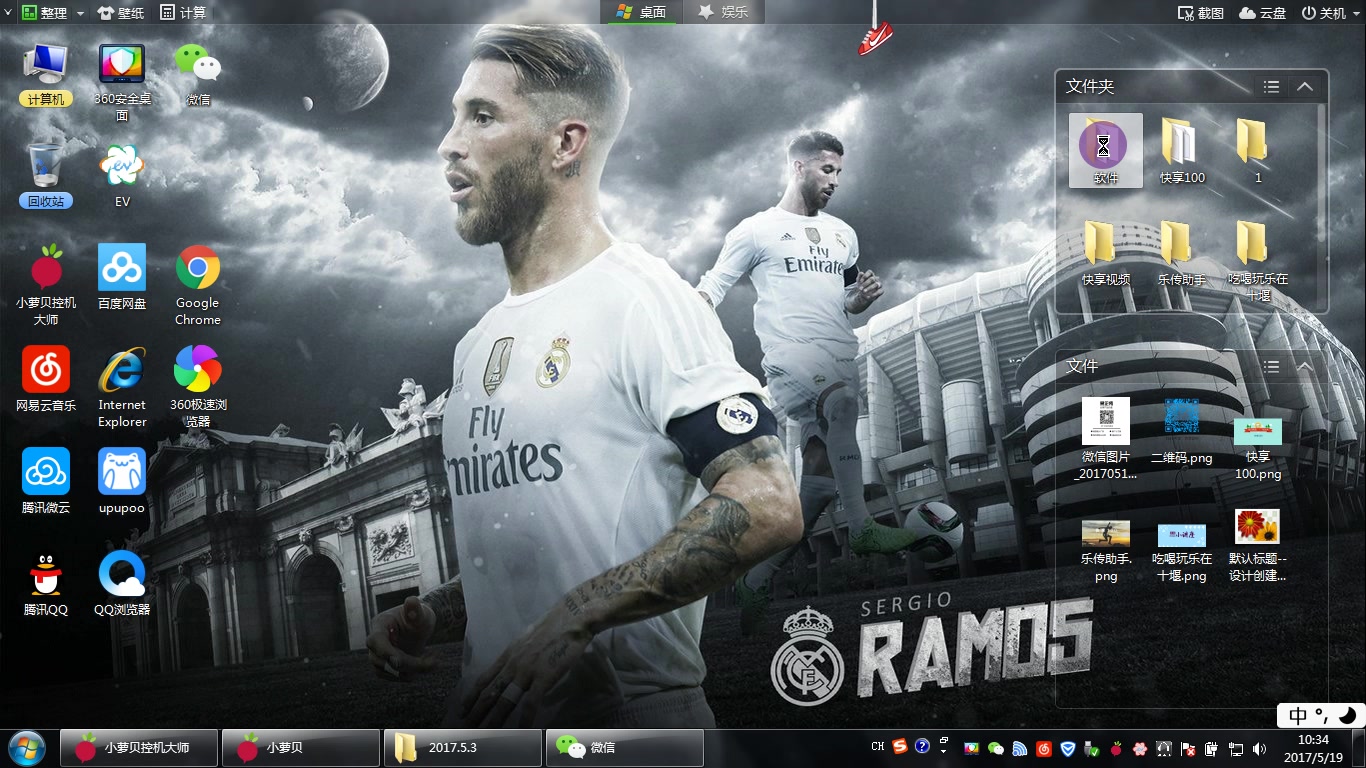Click the red sneaker pendant widget
Screen dimensions: 1366x768
coord(875,37)
